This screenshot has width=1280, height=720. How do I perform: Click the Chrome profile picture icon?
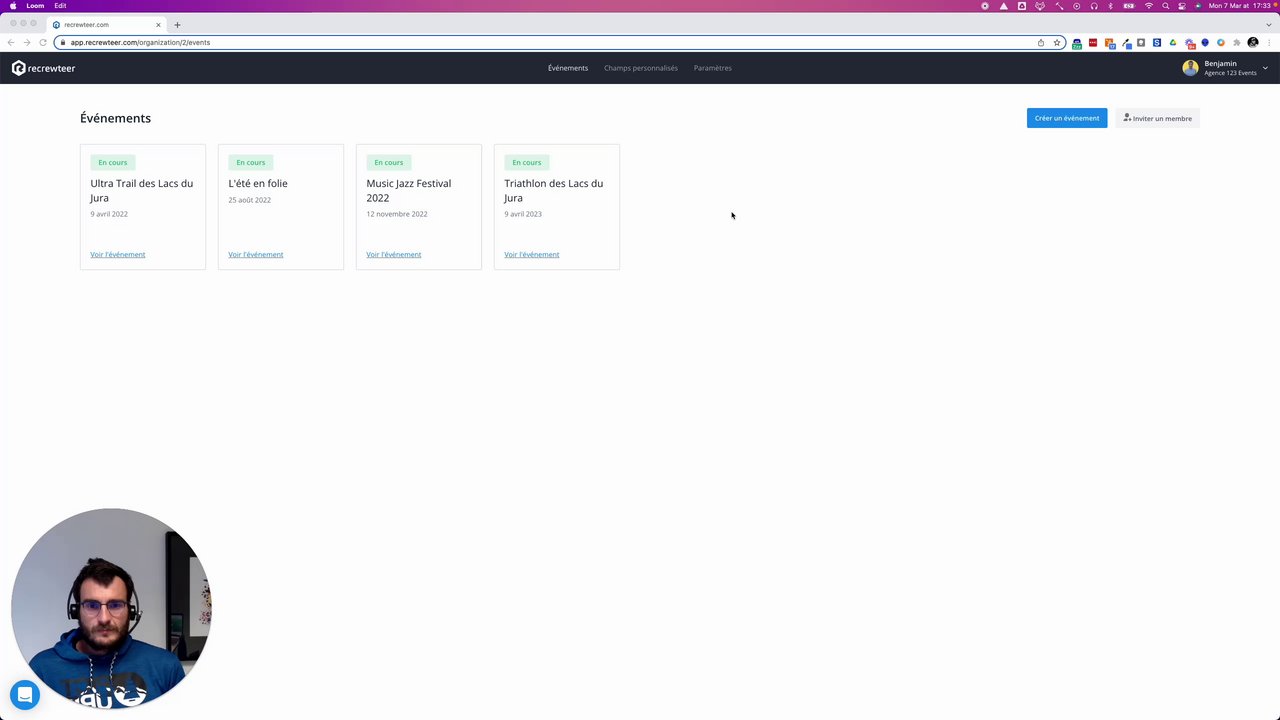click(x=1253, y=42)
